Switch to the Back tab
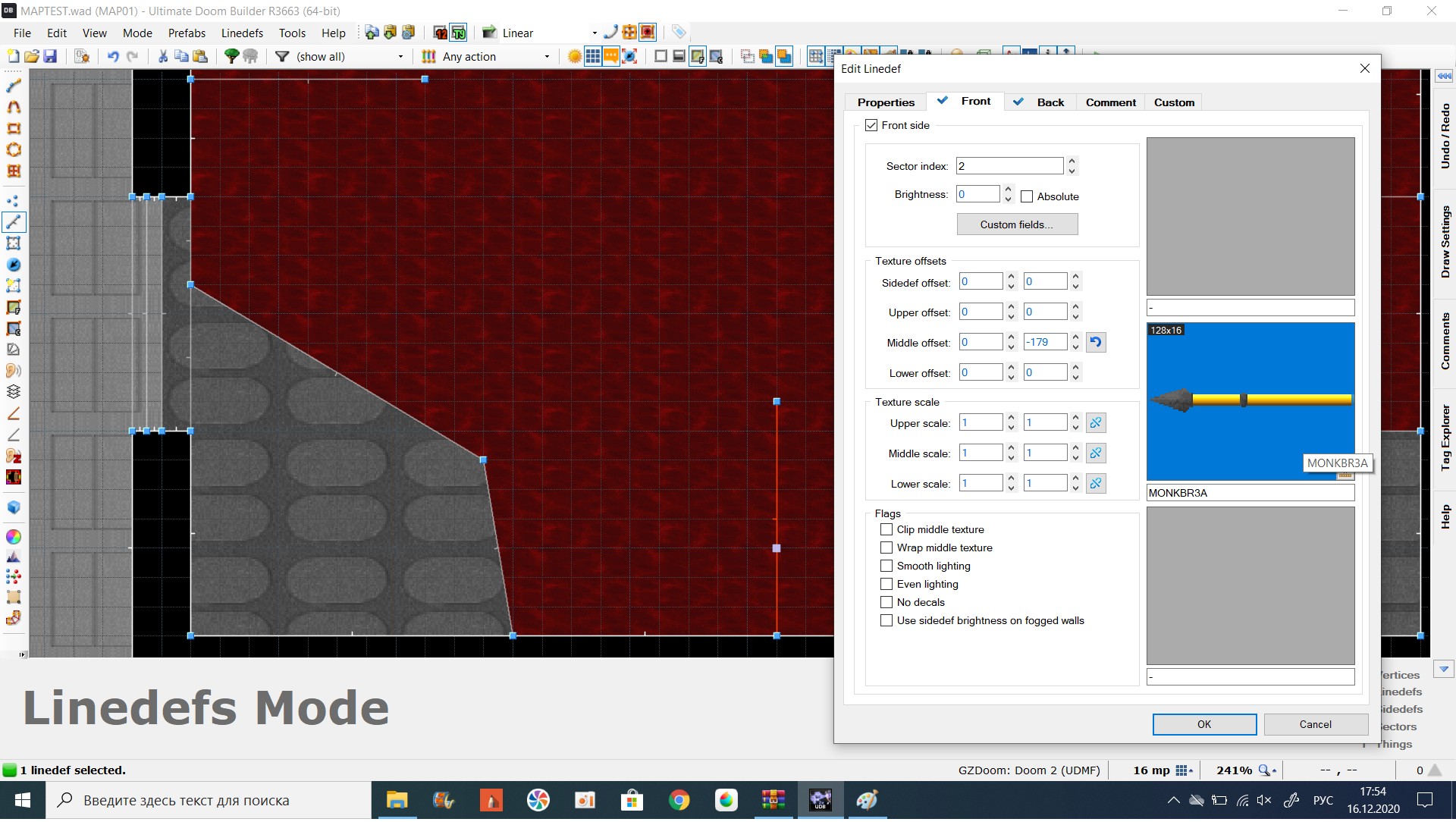 coord(1040,103)
